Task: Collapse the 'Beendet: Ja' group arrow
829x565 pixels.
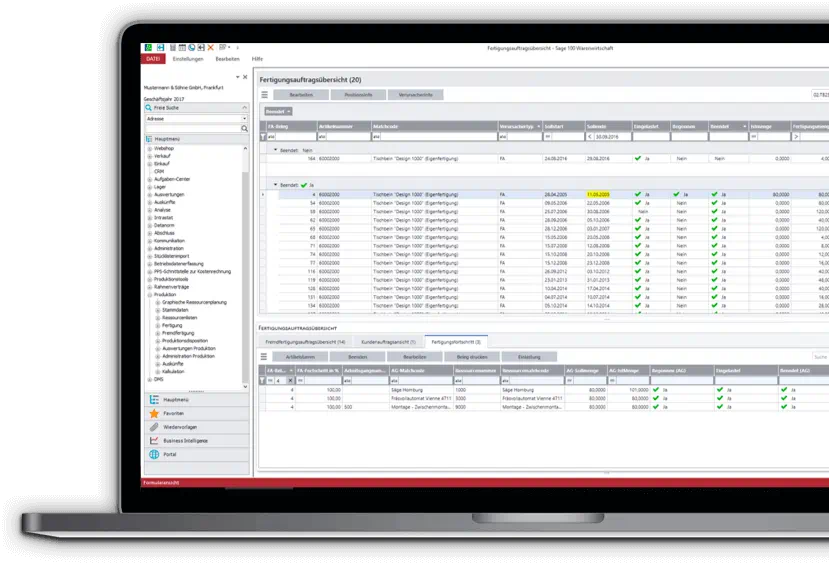Action: [275, 185]
